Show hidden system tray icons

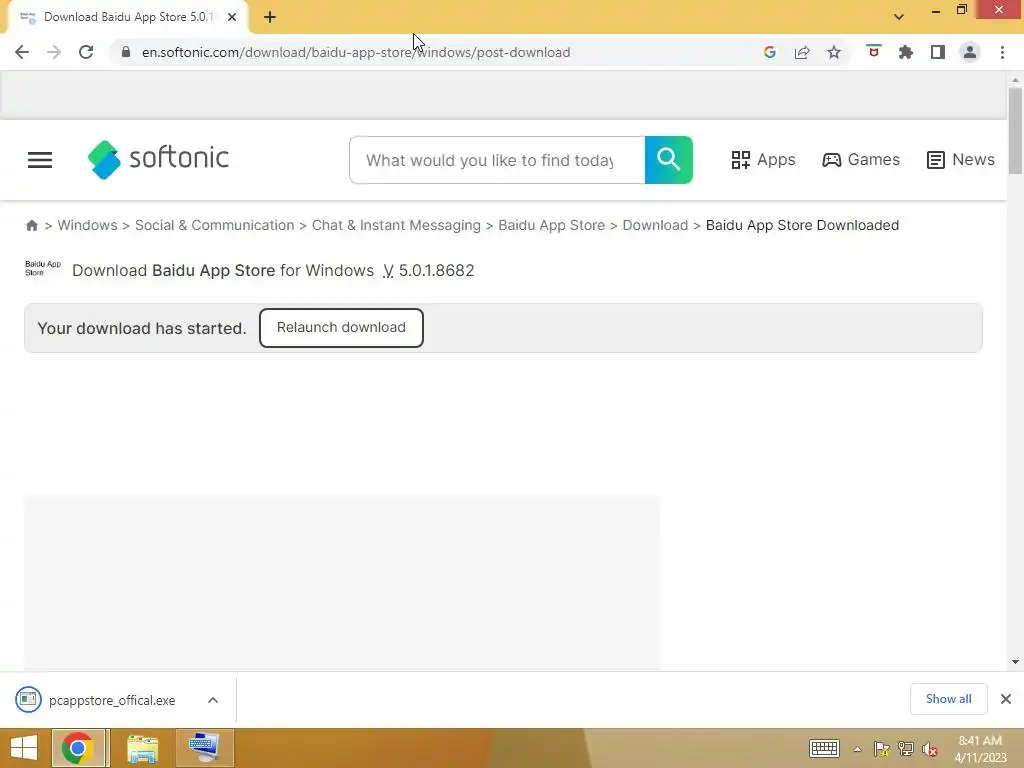(857, 749)
